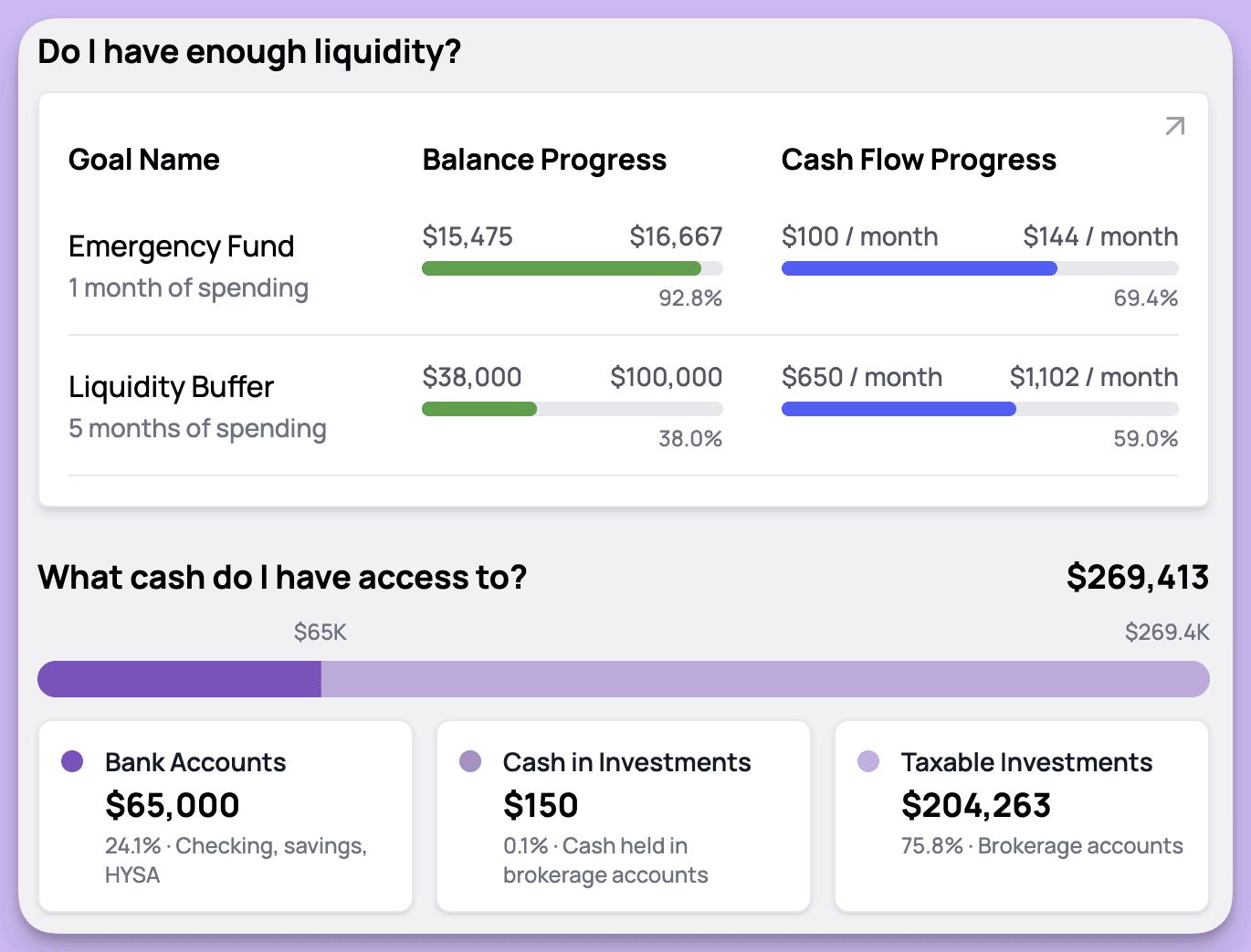Click the Balance Progress column header
The image size is (1251, 952).
(544, 160)
